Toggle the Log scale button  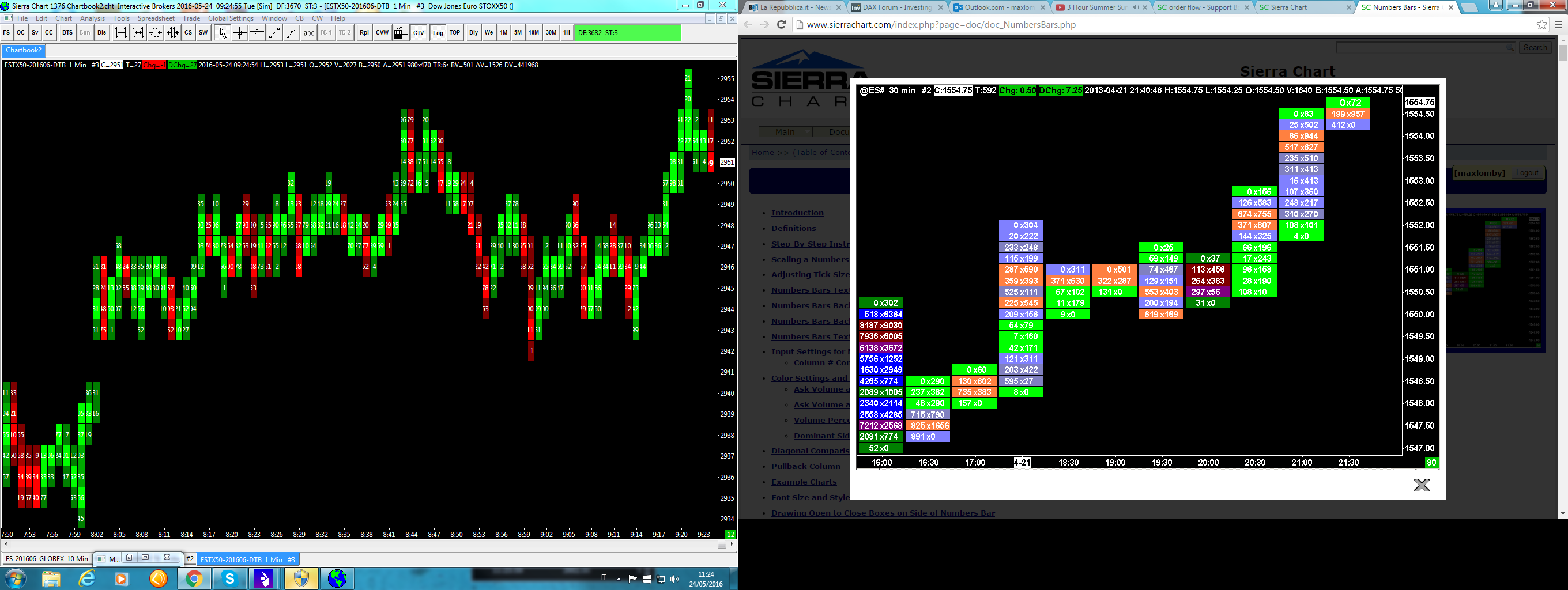(x=438, y=33)
